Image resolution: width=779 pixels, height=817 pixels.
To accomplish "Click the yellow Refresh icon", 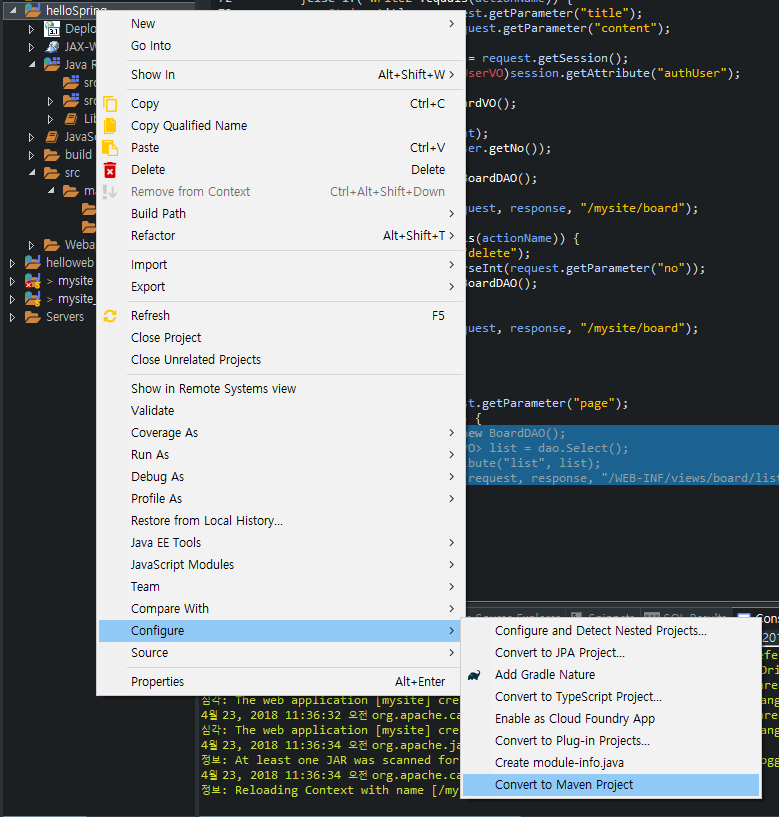I will click(x=110, y=316).
